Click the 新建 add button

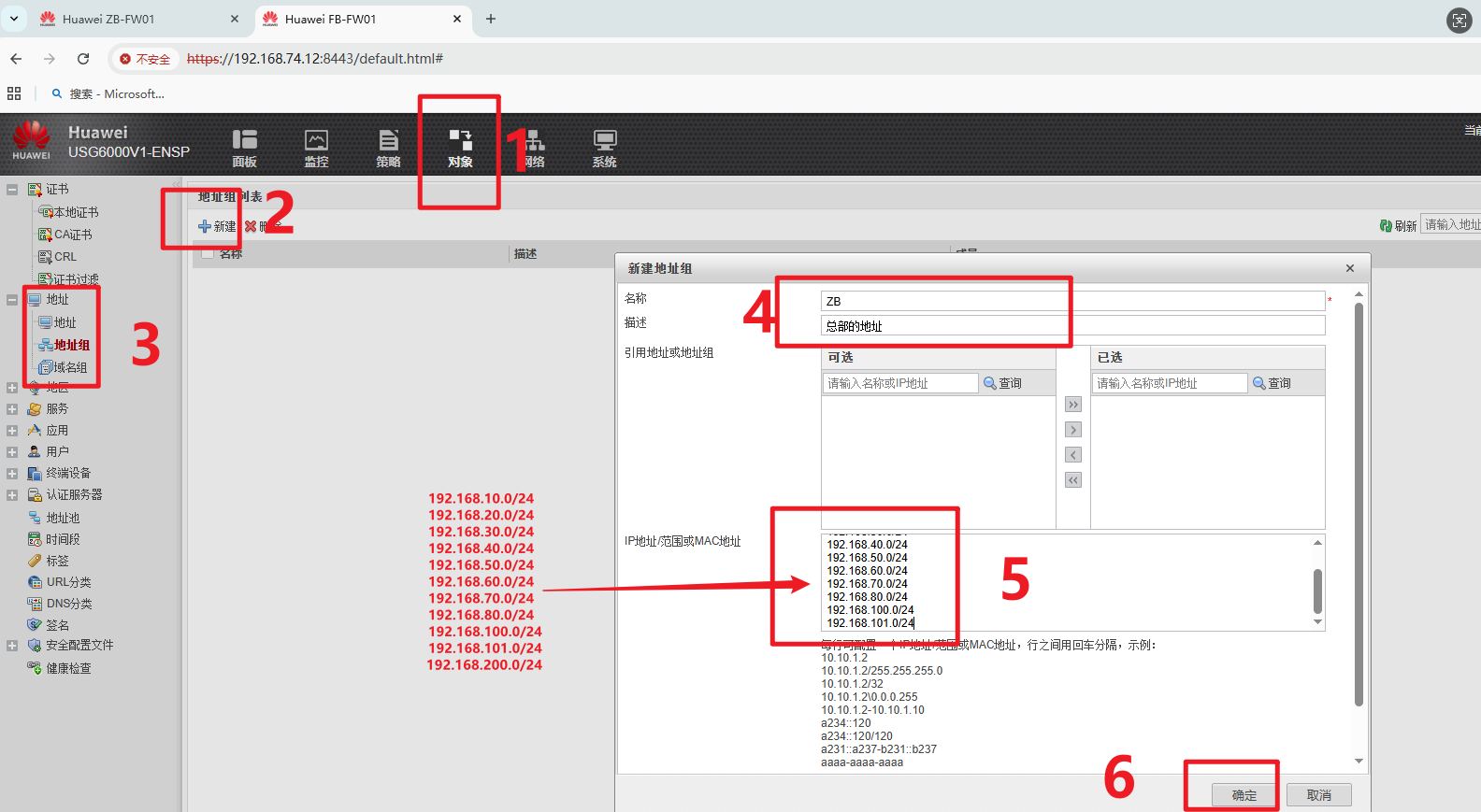point(217,226)
